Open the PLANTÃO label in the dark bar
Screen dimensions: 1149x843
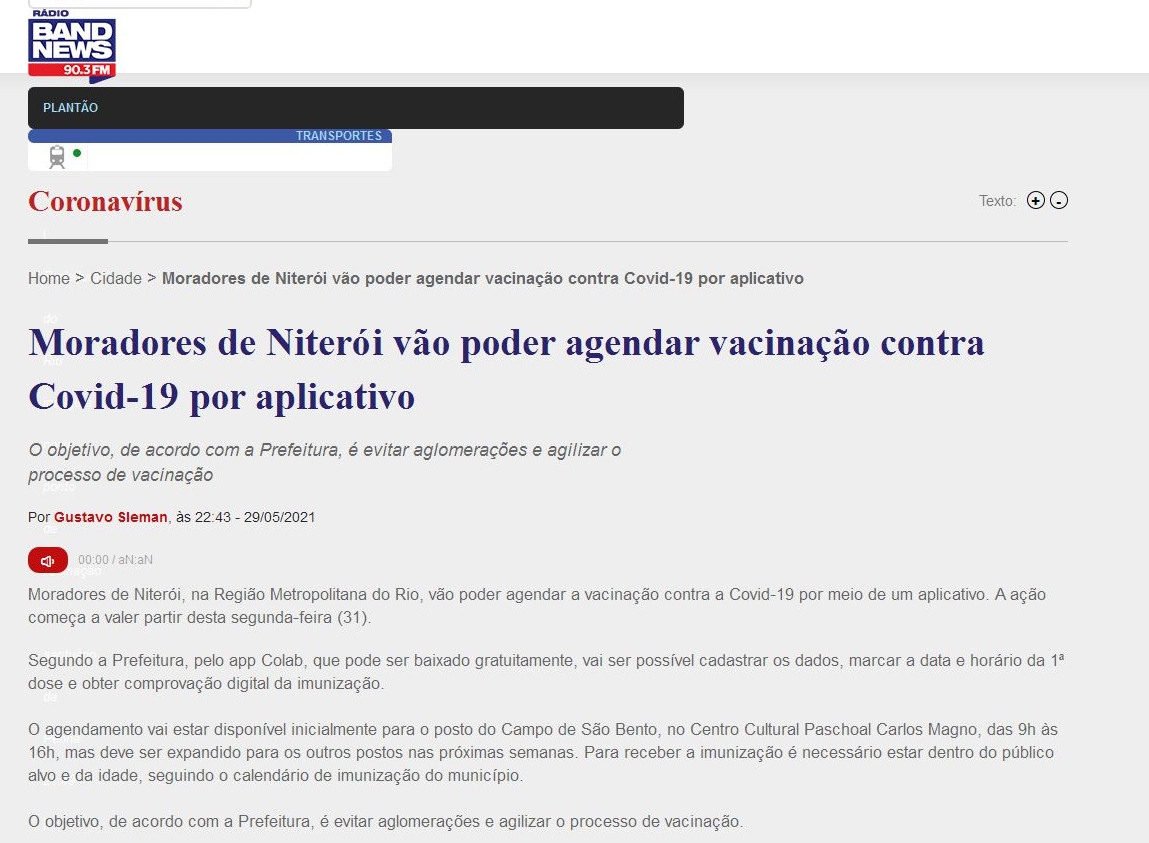pos(70,108)
